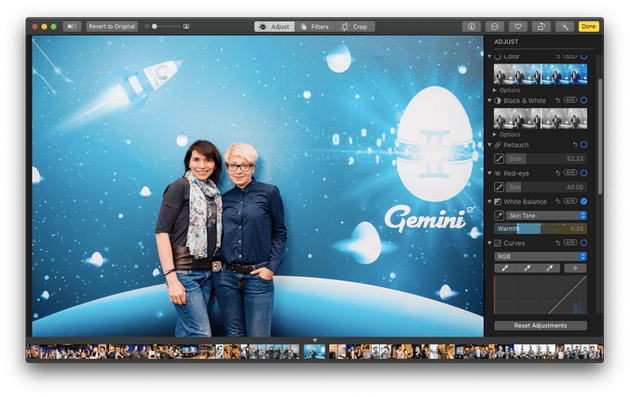
Task: Apply Auto to Black & White
Action: pyautogui.click(x=570, y=100)
